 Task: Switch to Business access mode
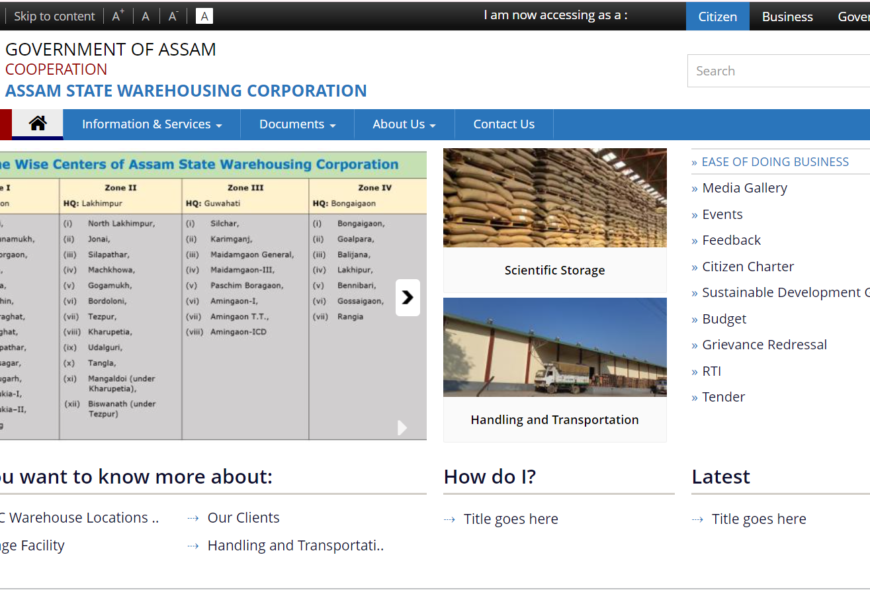[x=787, y=16]
